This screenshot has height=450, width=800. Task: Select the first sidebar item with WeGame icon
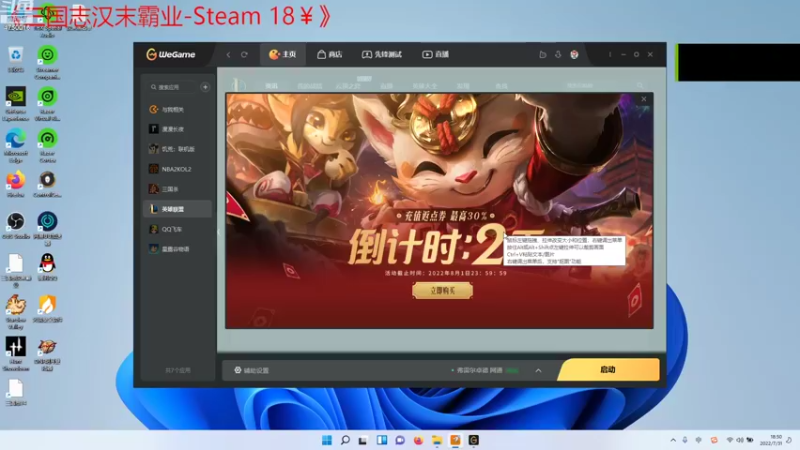click(178, 109)
